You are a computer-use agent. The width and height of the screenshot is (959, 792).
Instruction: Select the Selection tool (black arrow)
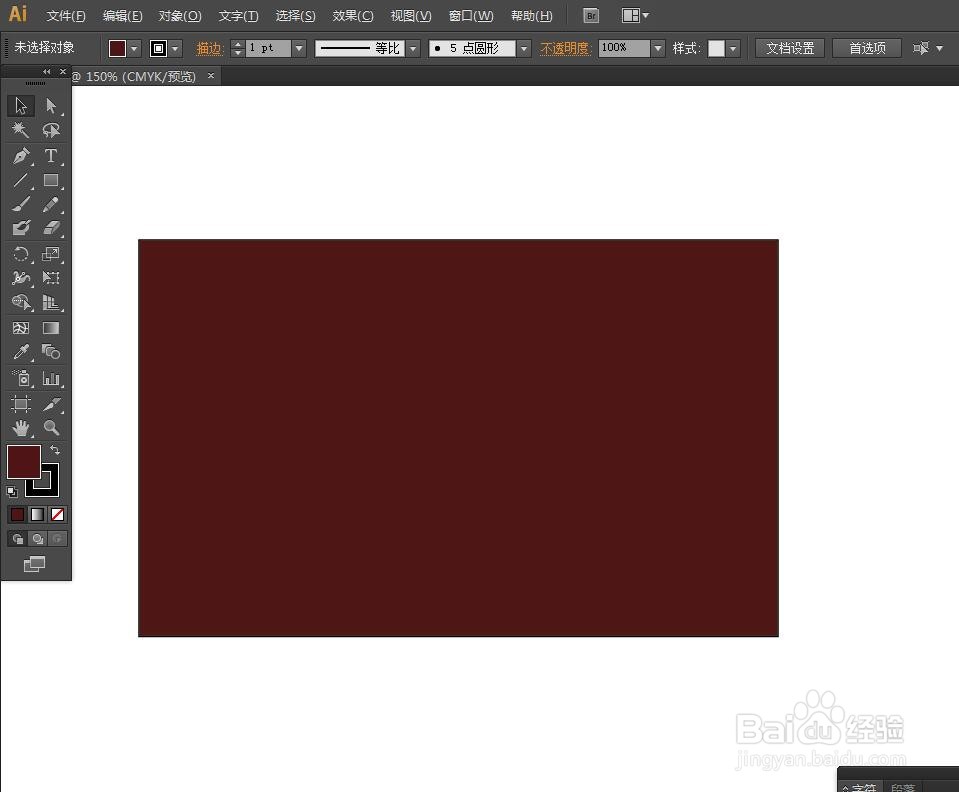pyautogui.click(x=21, y=106)
